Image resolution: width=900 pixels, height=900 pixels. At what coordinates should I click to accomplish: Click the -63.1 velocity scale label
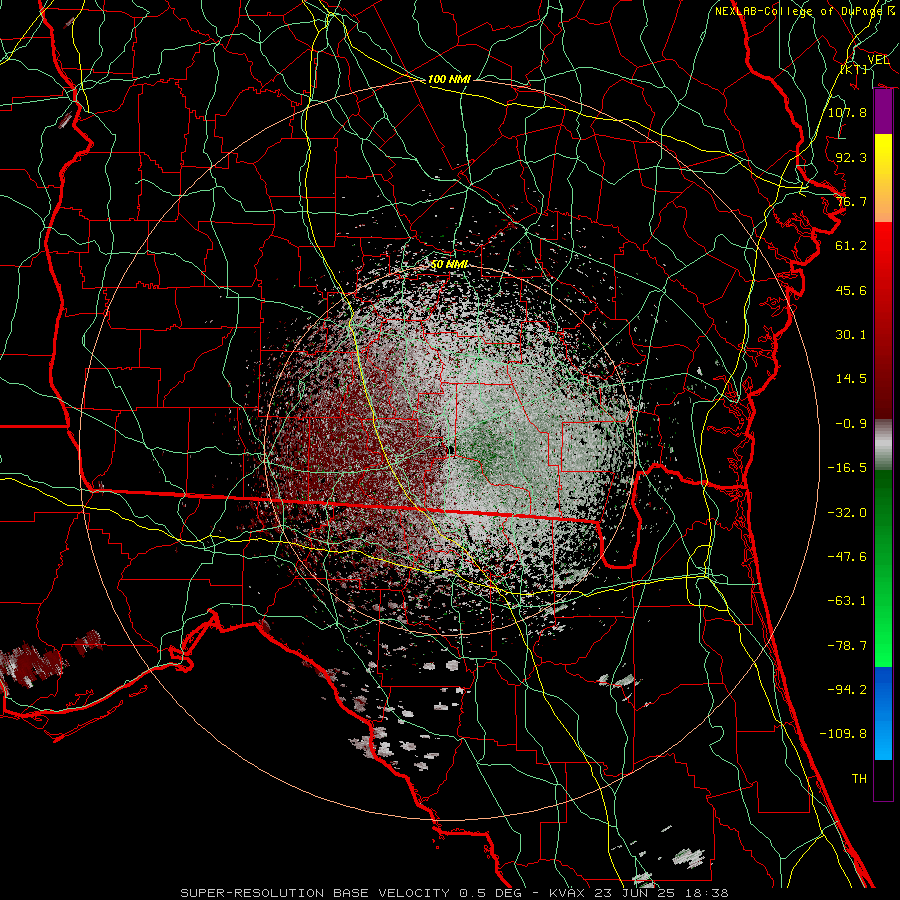pos(847,601)
